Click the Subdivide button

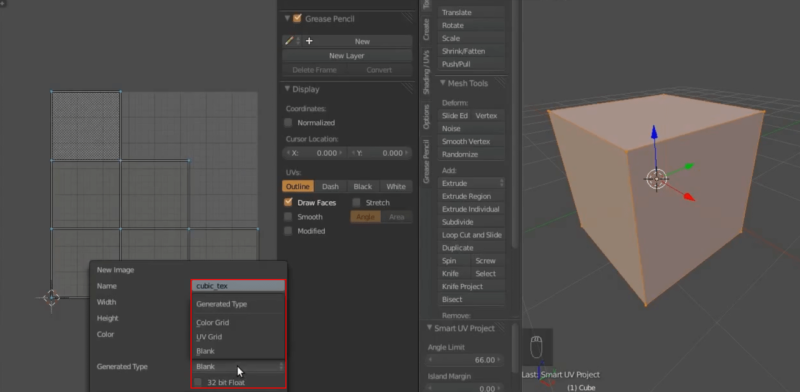point(472,222)
